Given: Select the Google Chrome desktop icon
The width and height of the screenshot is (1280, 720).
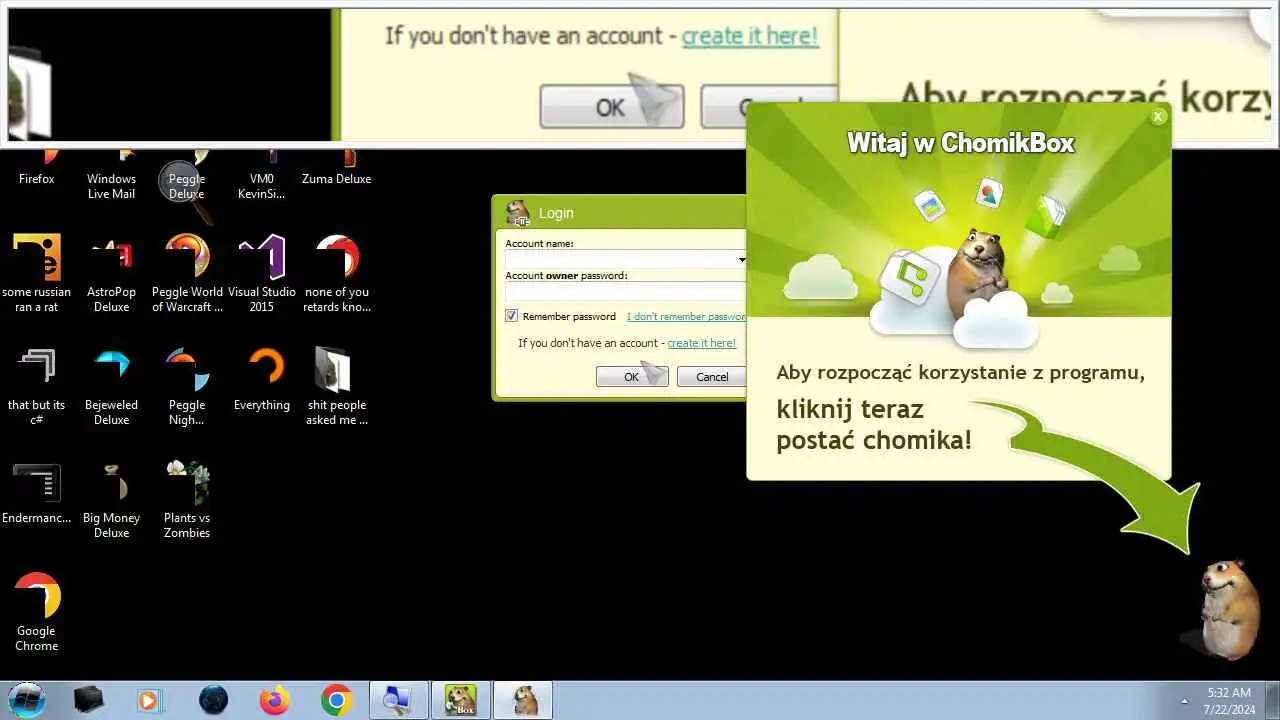Looking at the screenshot, I should pyautogui.click(x=37, y=611).
